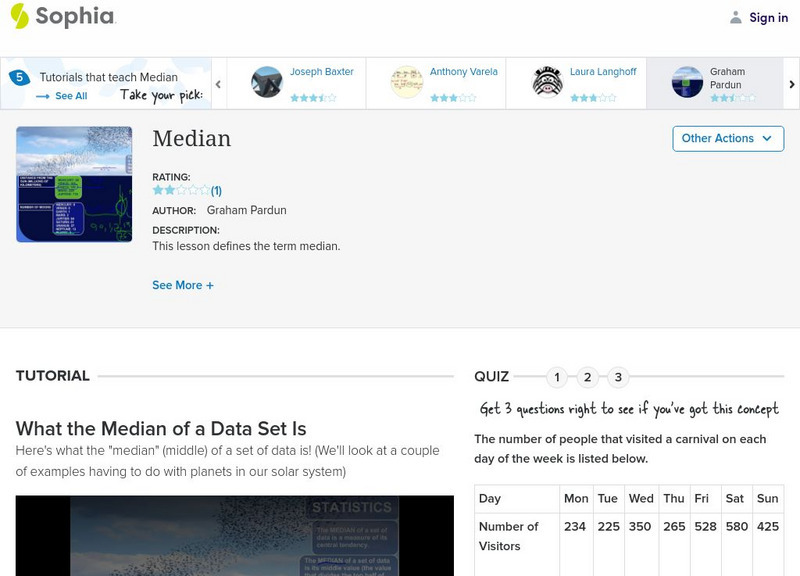Click Anthony Varela's avatar thumbnail
The width and height of the screenshot is (800, 576).
tap(407, 82)
